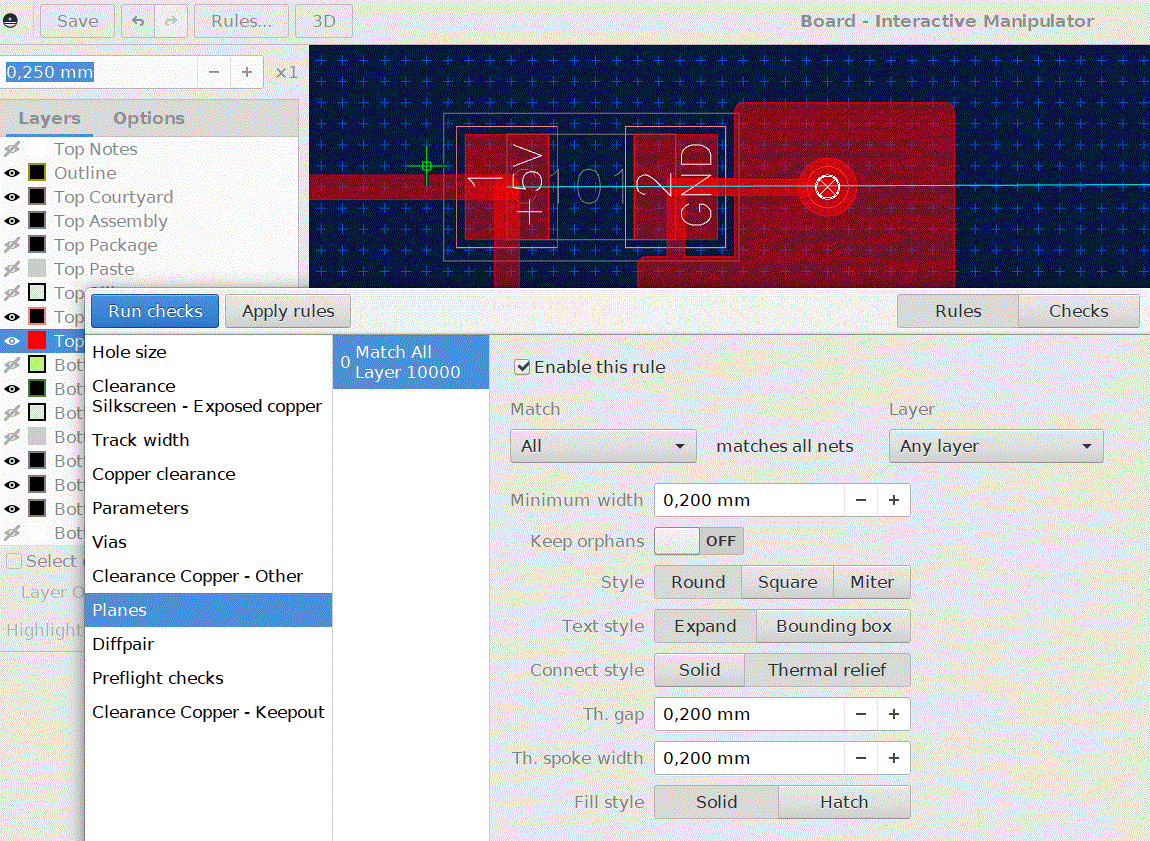The width and height of the screenshot is (1150, 841).
Task: Click the Run checks button
Action: [155, 311]
